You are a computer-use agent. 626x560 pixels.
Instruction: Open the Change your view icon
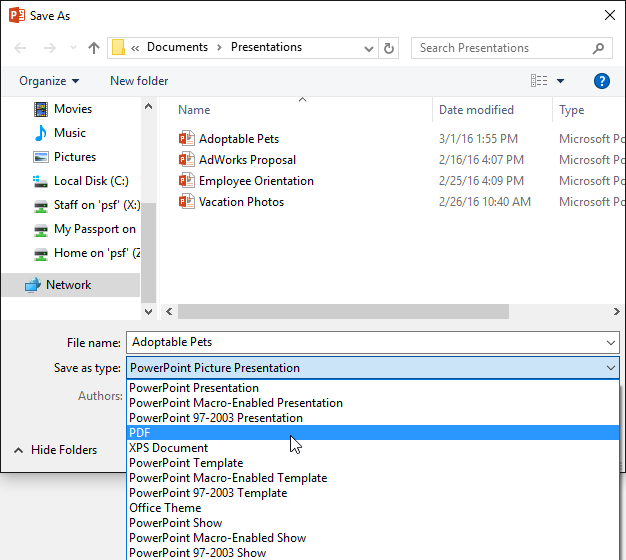click(x=540, y=81)
